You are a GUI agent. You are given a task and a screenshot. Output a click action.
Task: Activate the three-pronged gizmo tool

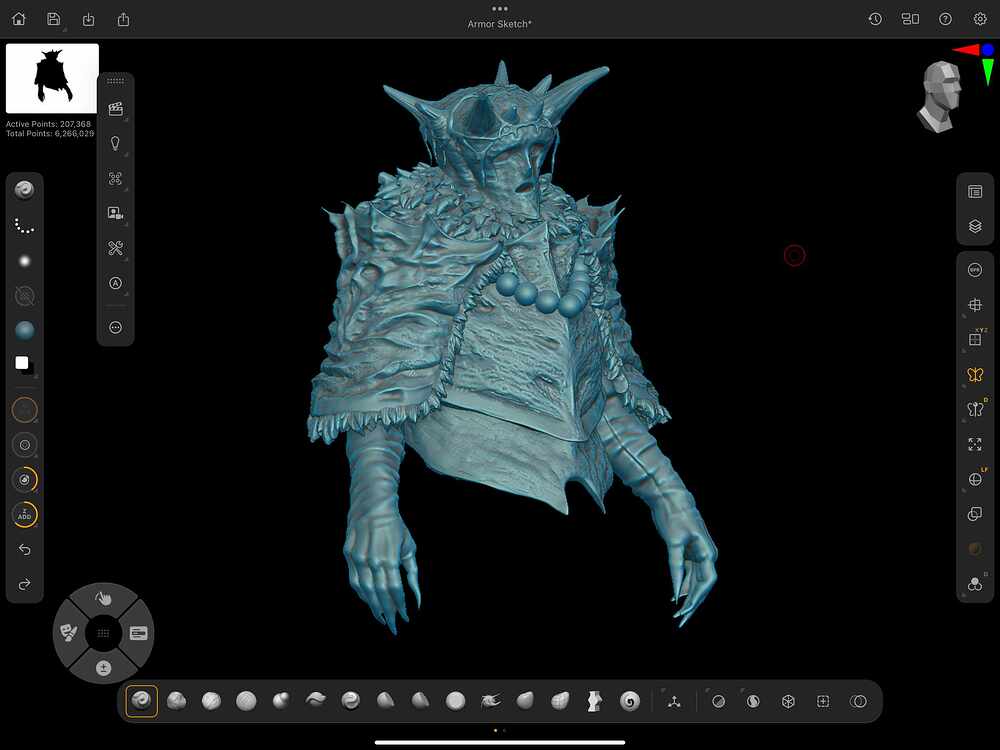674,702
